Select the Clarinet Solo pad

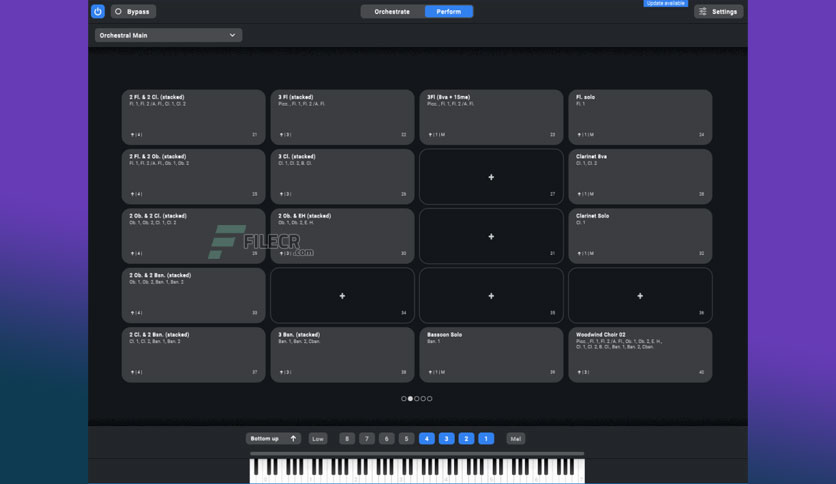[x=640, y=236]
